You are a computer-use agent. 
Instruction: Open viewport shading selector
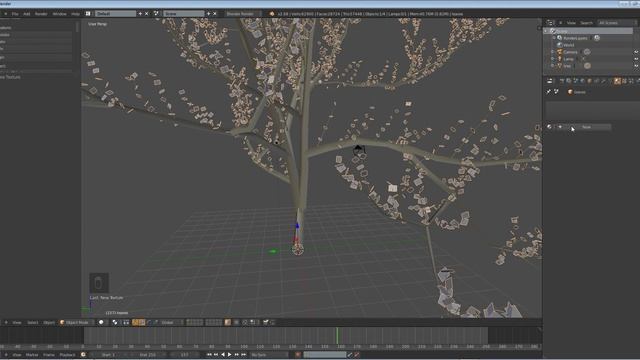point(102,322)
